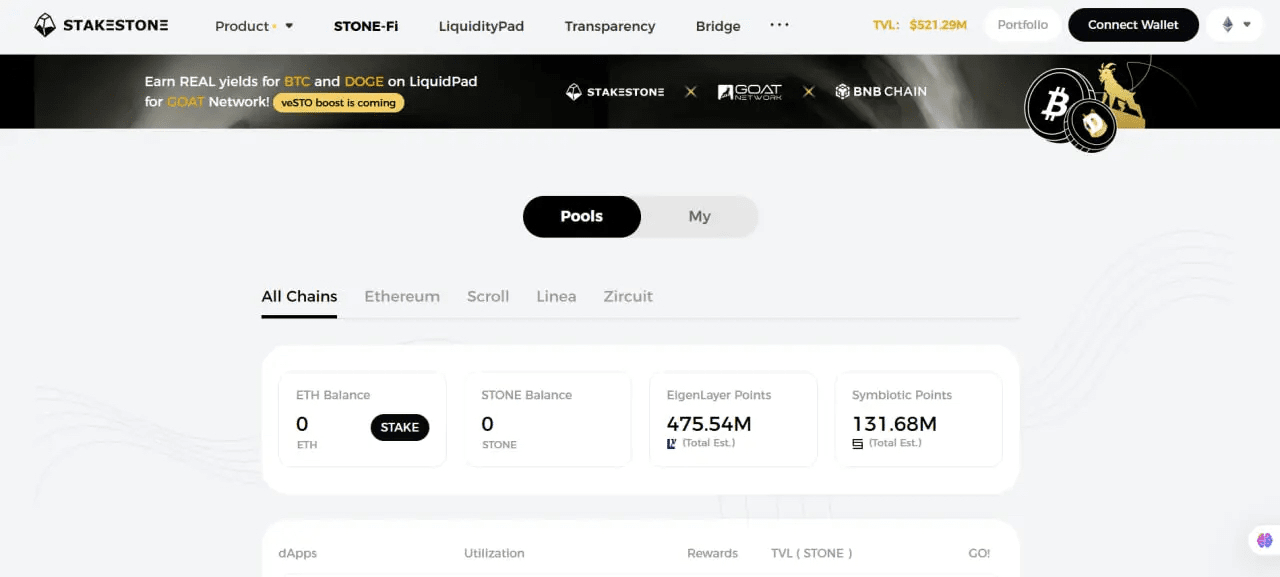The width and height of the screenshot is (1280, 577).
Task: Open the STONE-Fi menu item
Action: coord(366,26)
